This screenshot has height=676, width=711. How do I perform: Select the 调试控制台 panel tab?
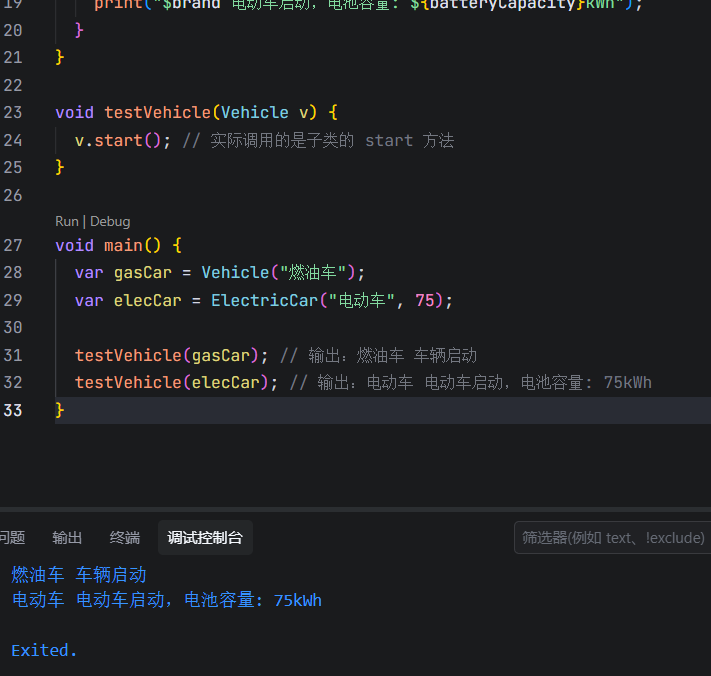pos(205,538)
